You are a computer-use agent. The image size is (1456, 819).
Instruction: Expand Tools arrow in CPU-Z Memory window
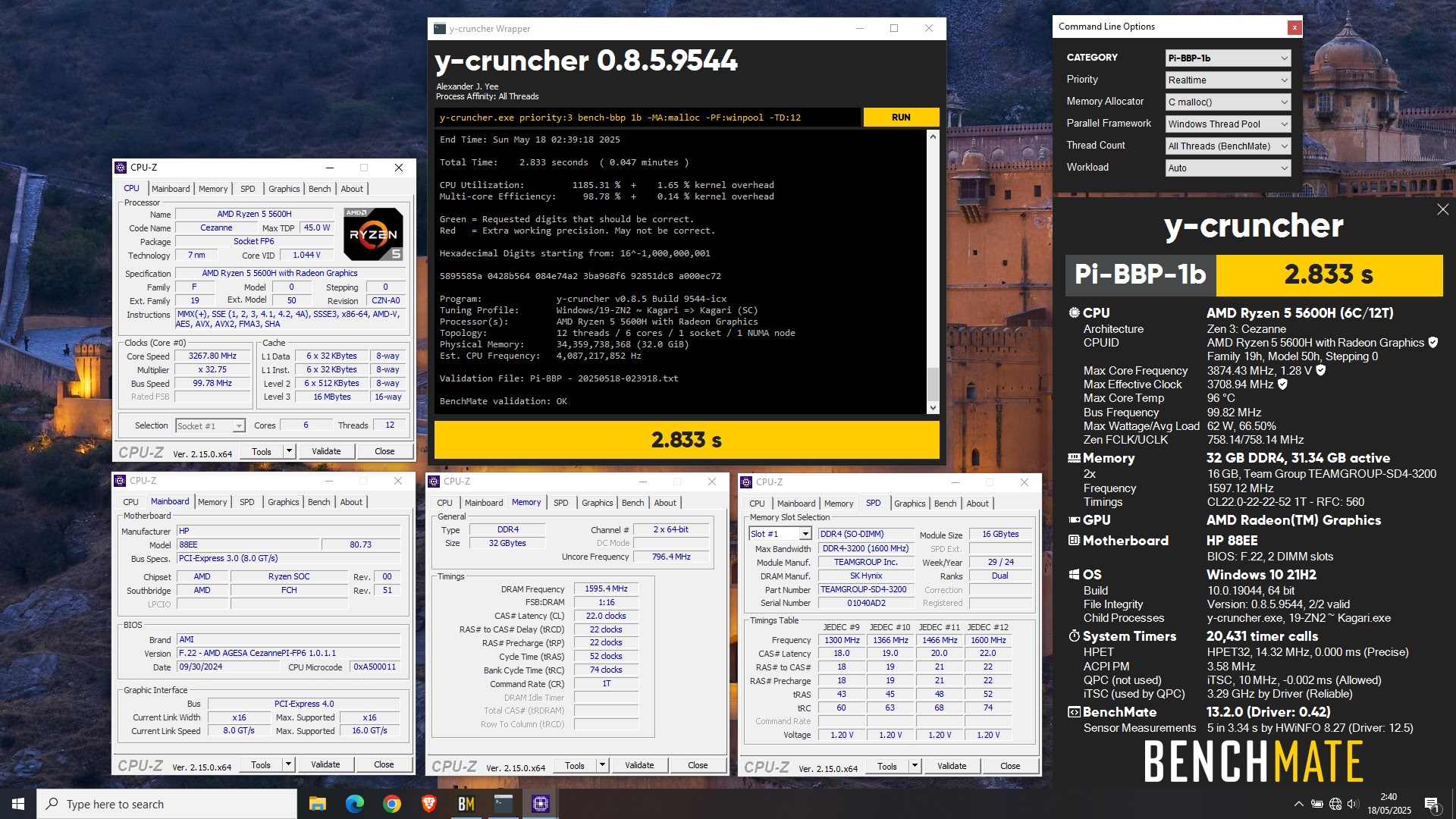pos(602,766)
